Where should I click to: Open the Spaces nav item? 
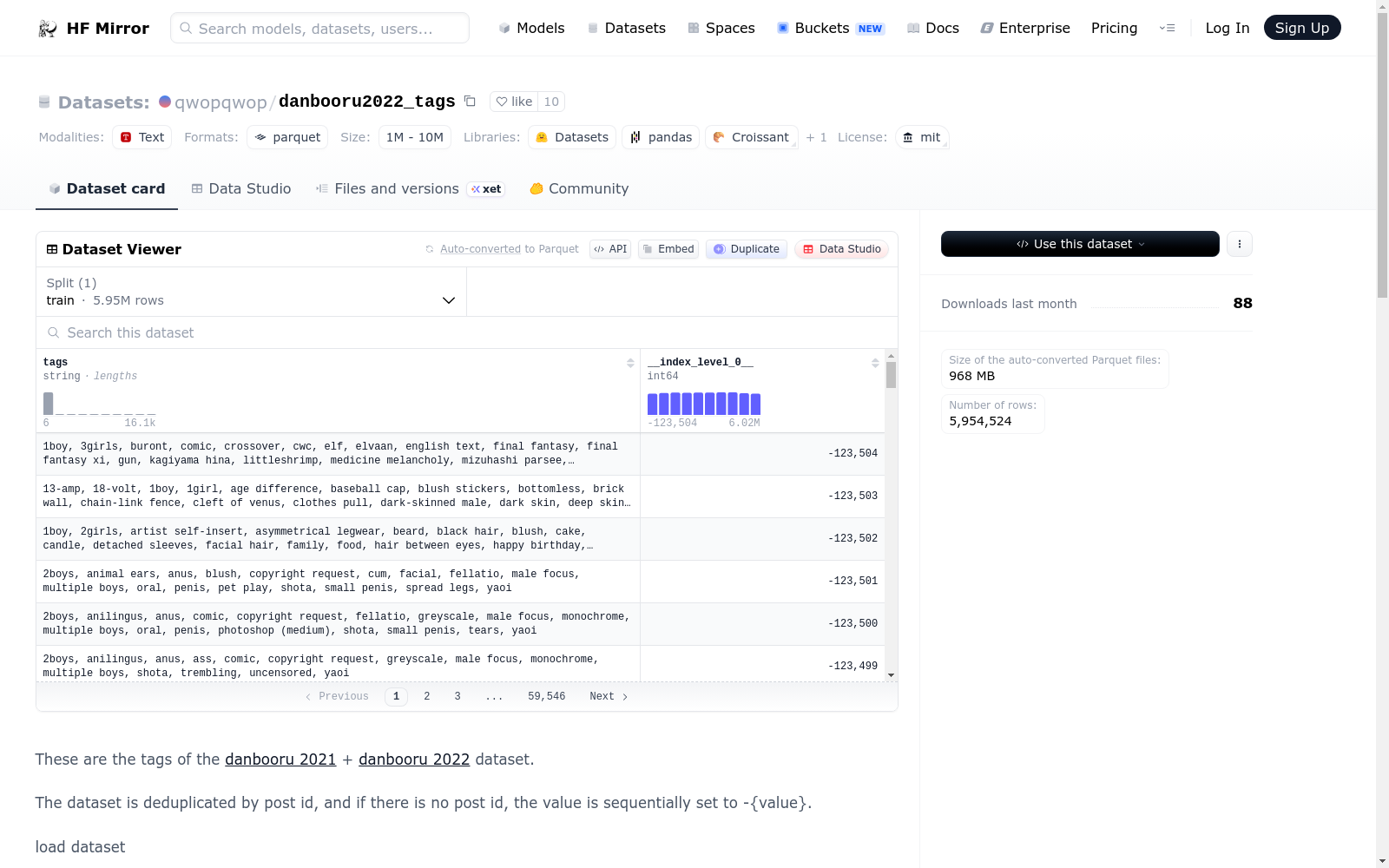[721, 28]
